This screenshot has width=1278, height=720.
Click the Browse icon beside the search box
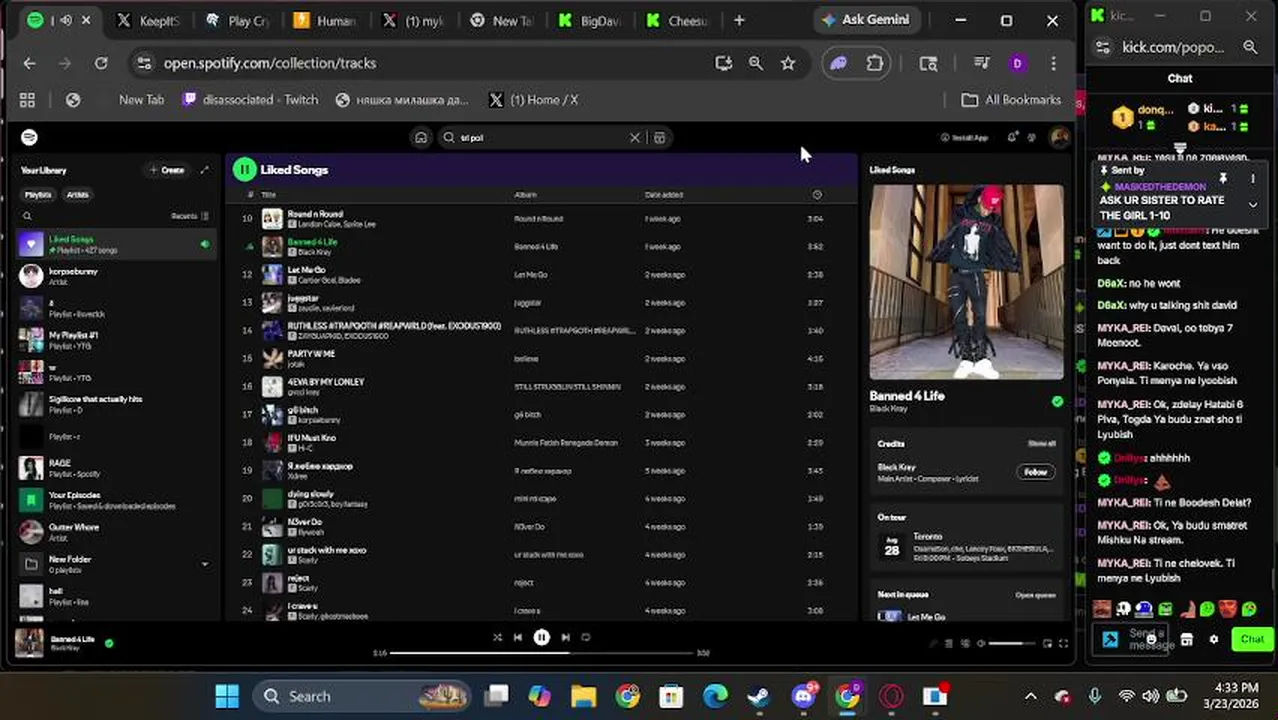[659, 138]
